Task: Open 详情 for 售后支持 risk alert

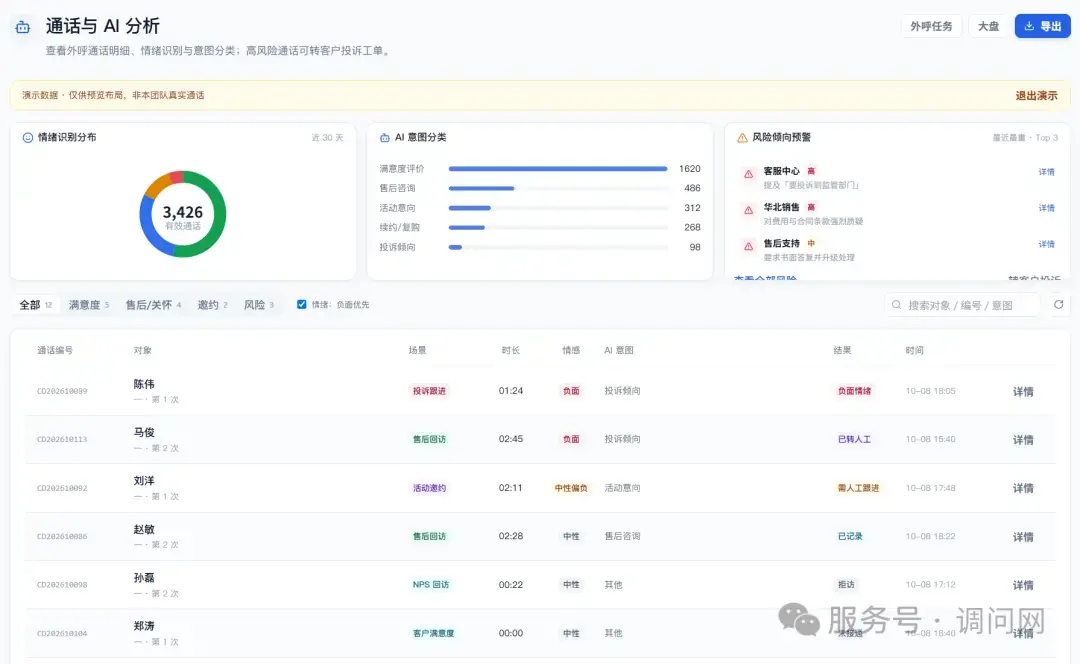Action: point(1046,244)
